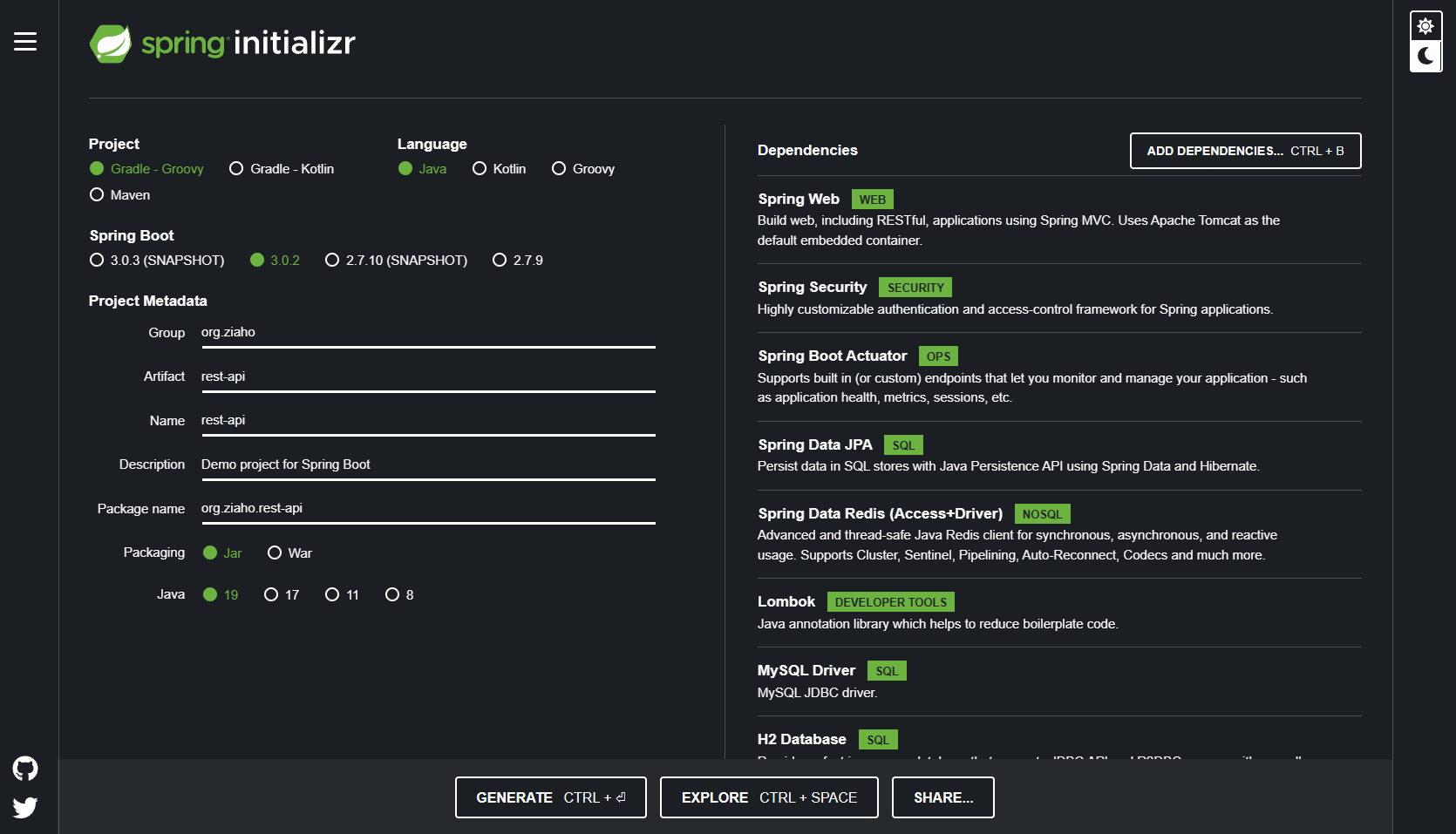Select the MySQL Driver dependency
Screen dimensions: 1456x834
pos(1059,681)
